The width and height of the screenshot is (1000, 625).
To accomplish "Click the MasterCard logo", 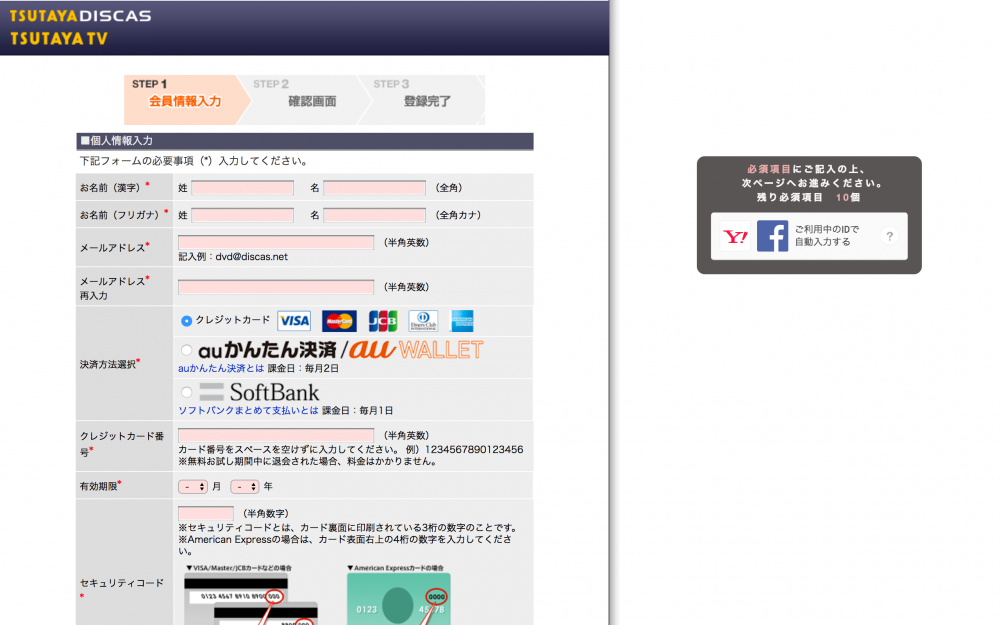I will point(339,321).
